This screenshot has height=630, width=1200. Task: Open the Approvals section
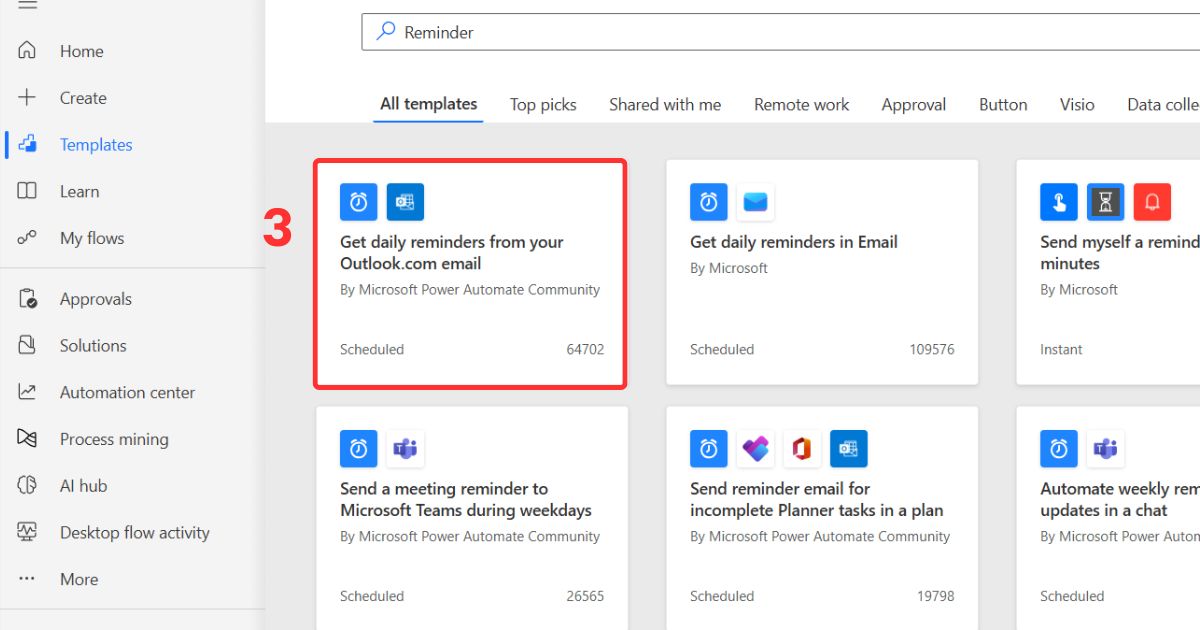click(96, 298)
